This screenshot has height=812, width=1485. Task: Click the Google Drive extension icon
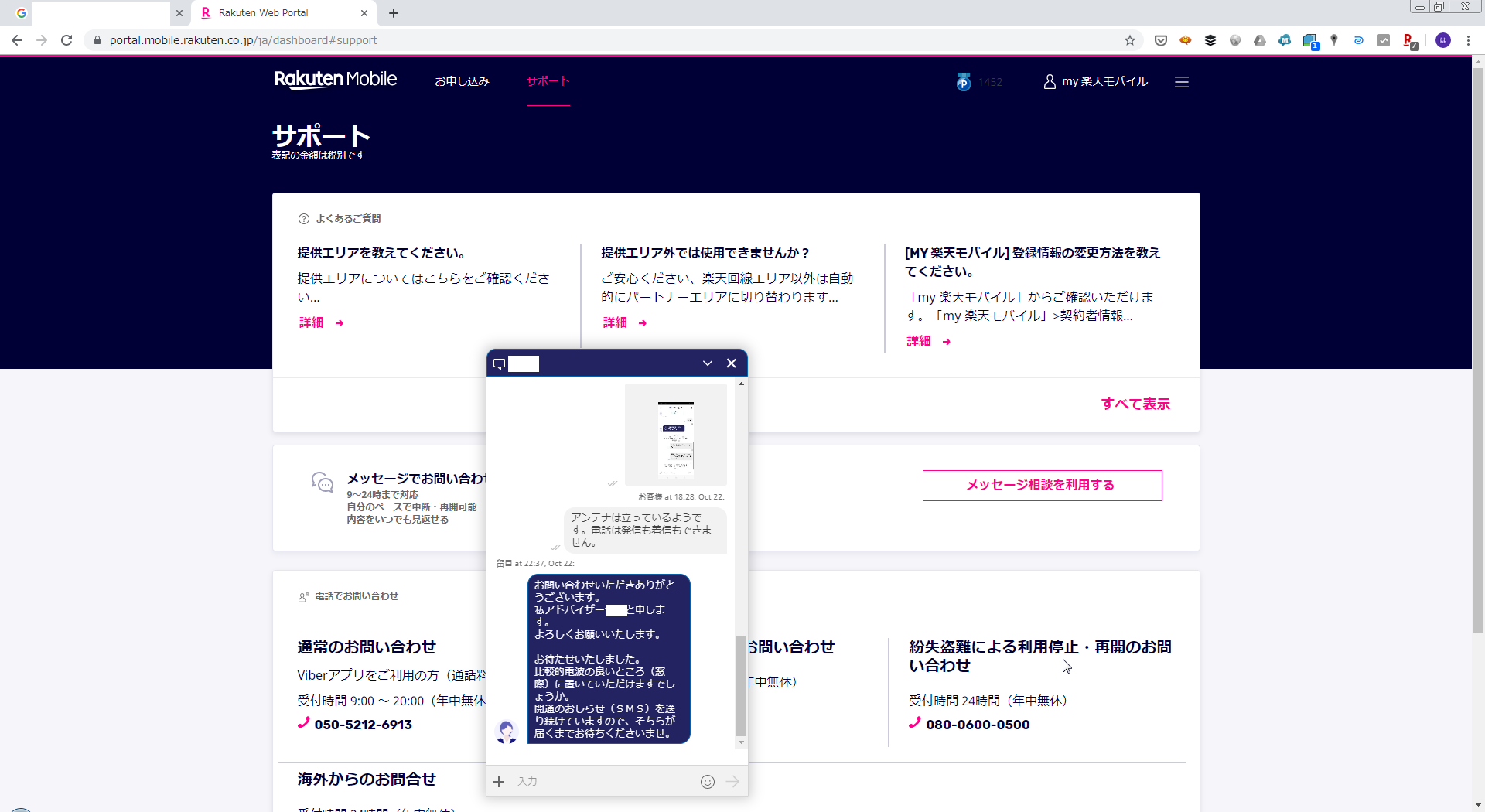click(1260, 40)
